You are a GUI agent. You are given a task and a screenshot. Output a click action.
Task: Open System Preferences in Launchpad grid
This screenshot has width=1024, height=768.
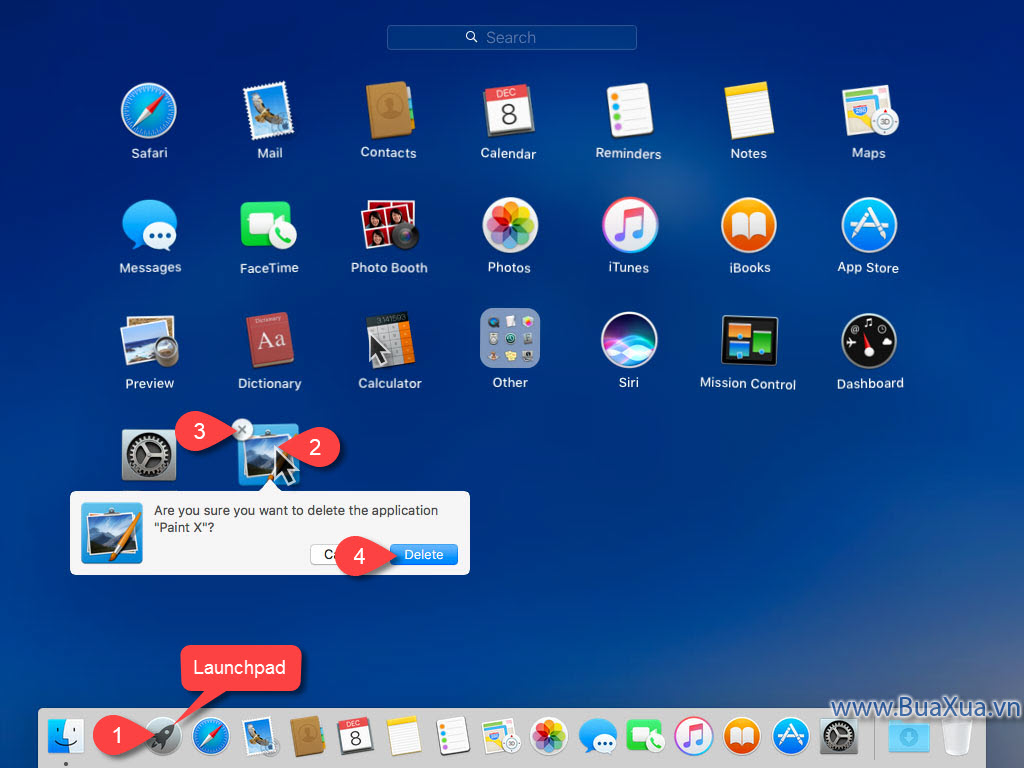click(149, 455)
